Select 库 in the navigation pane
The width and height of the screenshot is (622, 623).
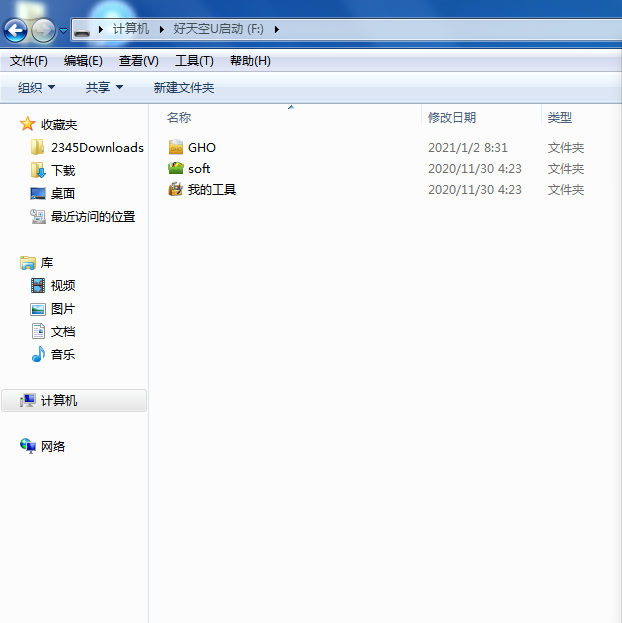click(x=47, y=263)
